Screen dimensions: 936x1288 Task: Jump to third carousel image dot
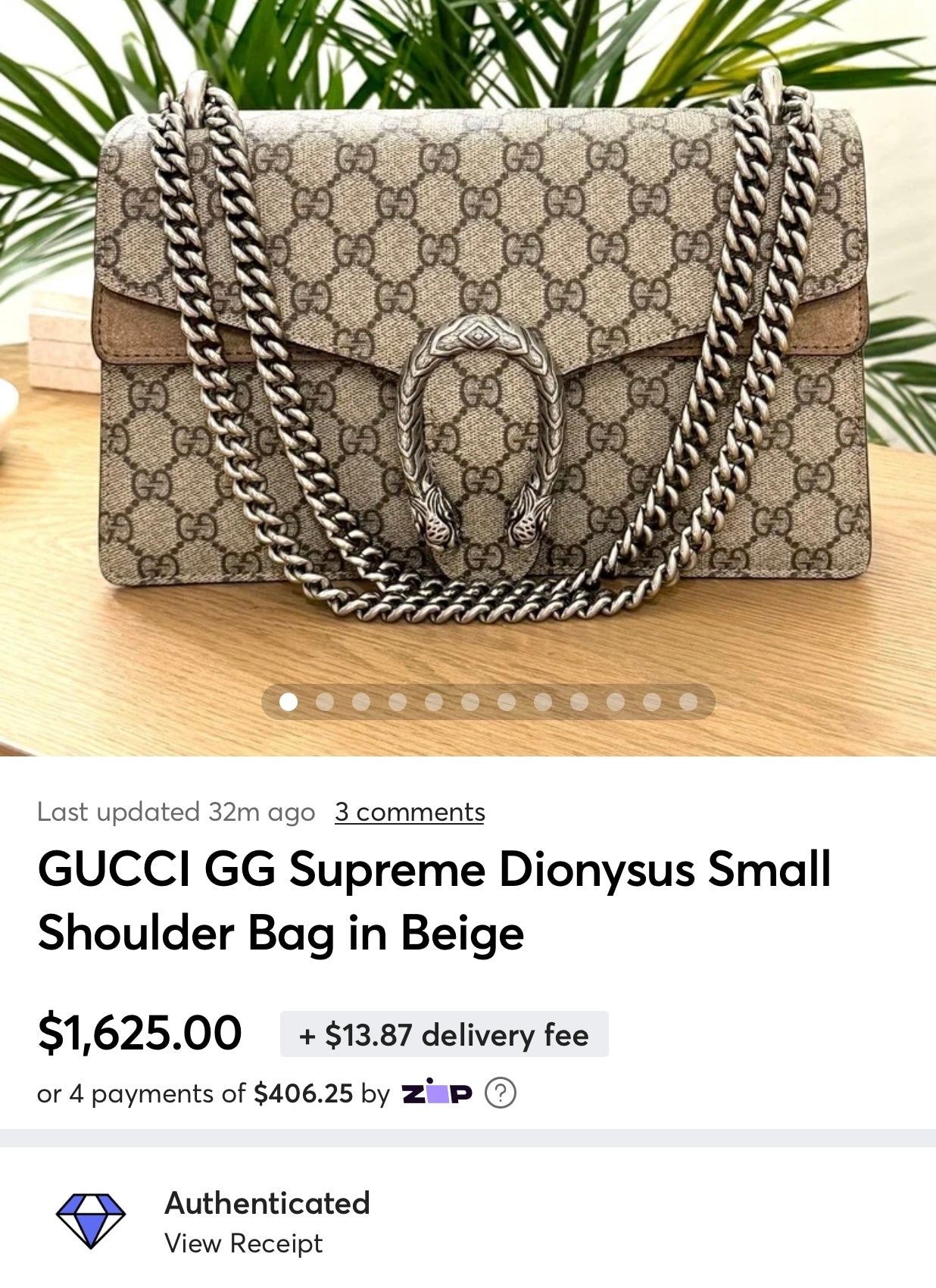pyautogui.click(x=361, y=702)
